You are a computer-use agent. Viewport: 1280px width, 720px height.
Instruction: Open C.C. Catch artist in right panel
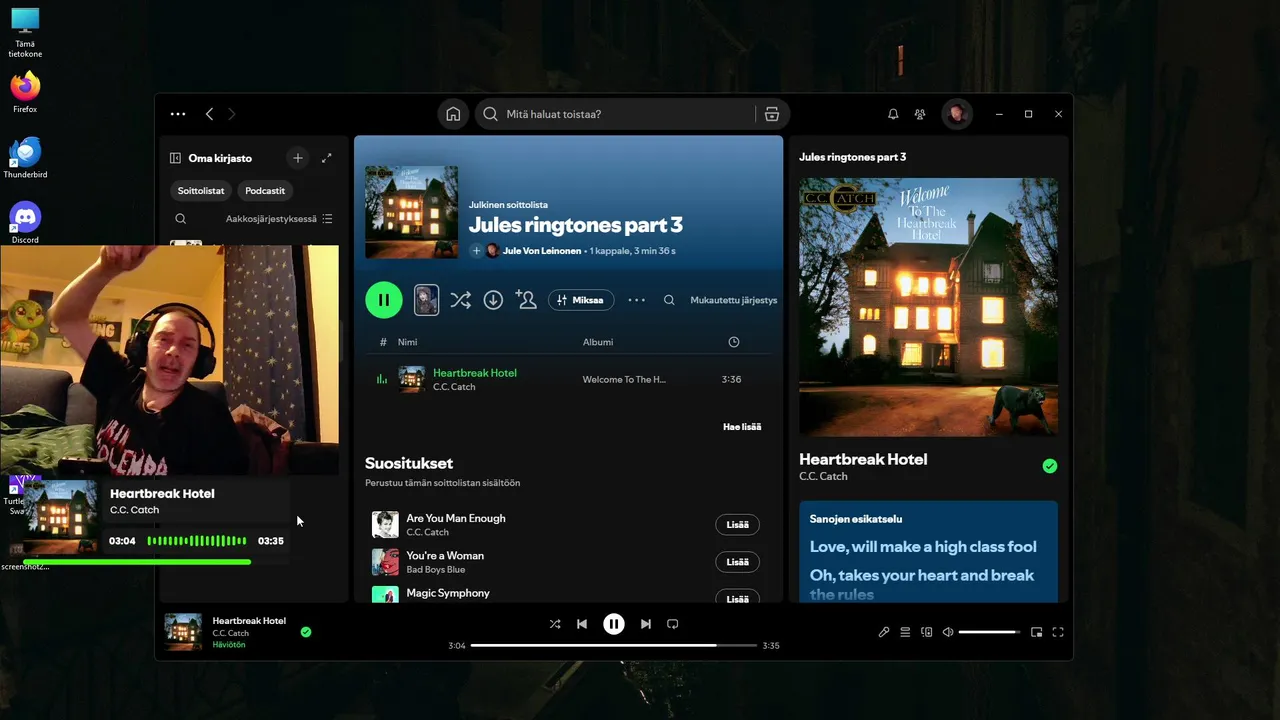point(823,477)
